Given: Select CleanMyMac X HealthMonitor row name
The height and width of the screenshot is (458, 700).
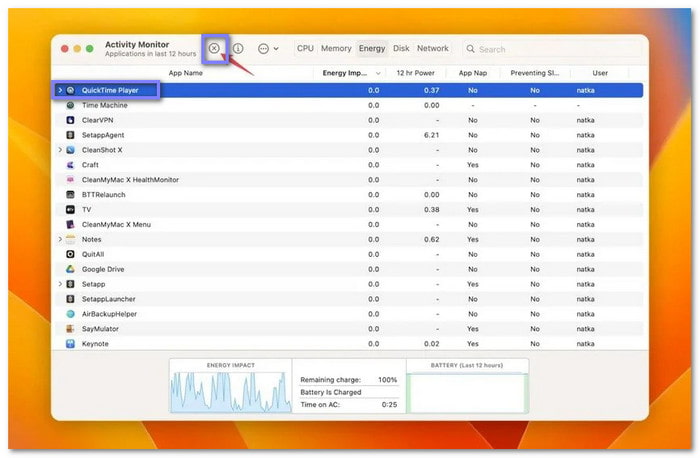Looking at the screenshot, I should (x=130, y=180).
